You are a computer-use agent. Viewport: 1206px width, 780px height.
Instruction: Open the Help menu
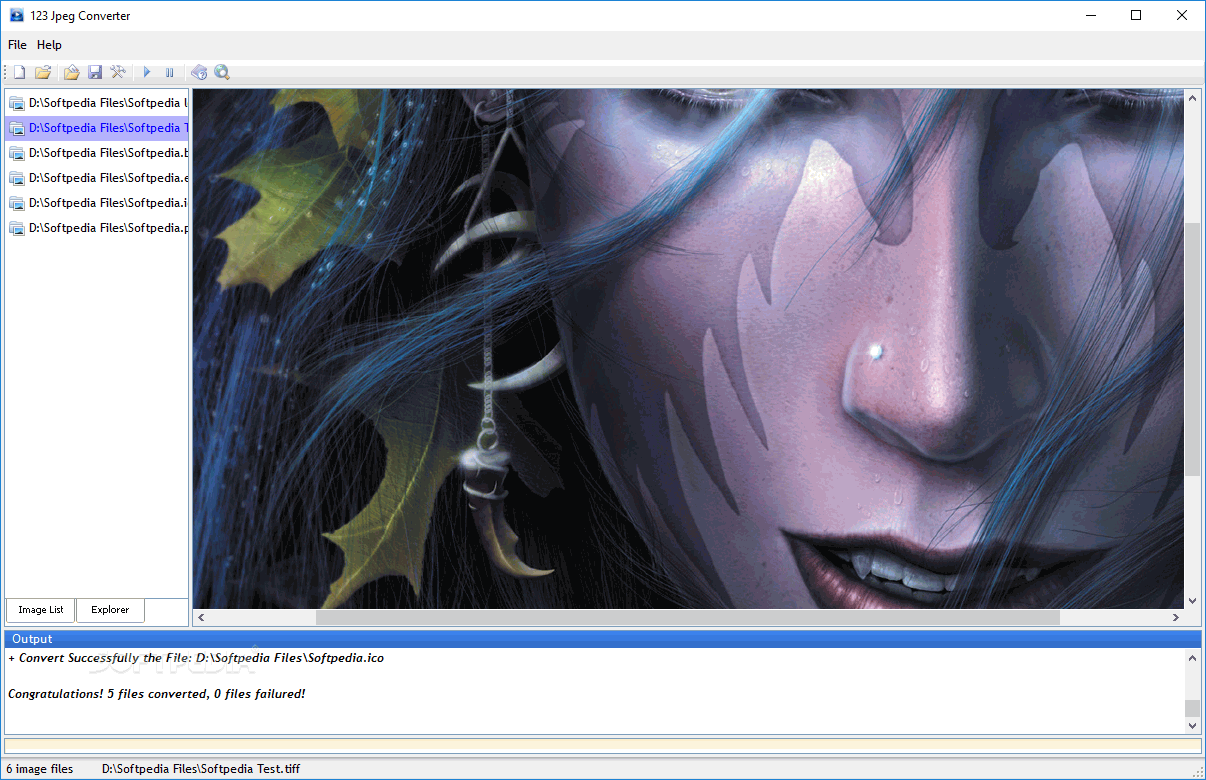tap(49, 45)
